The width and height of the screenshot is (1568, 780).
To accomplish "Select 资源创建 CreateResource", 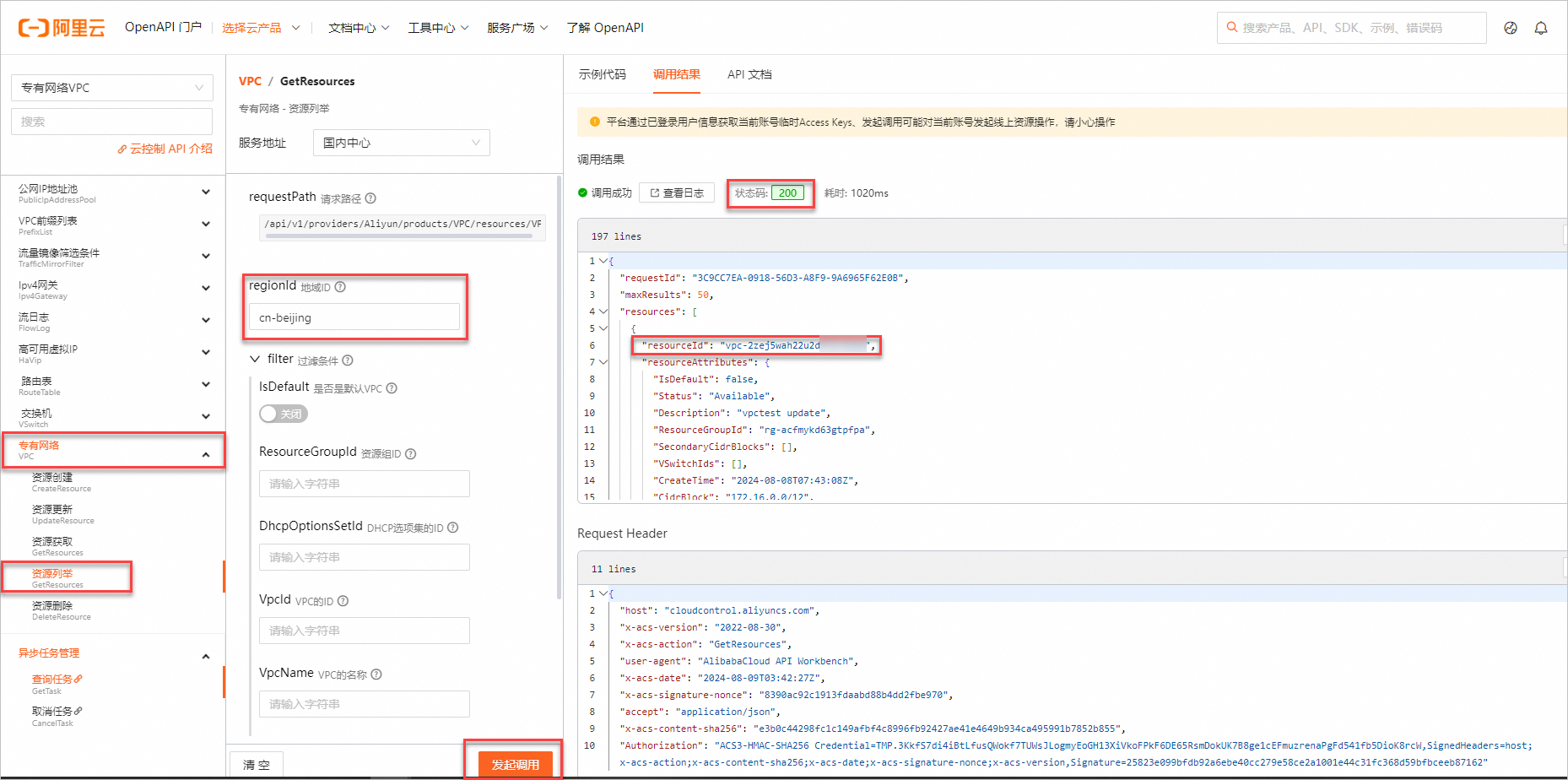I will point(61,482).
